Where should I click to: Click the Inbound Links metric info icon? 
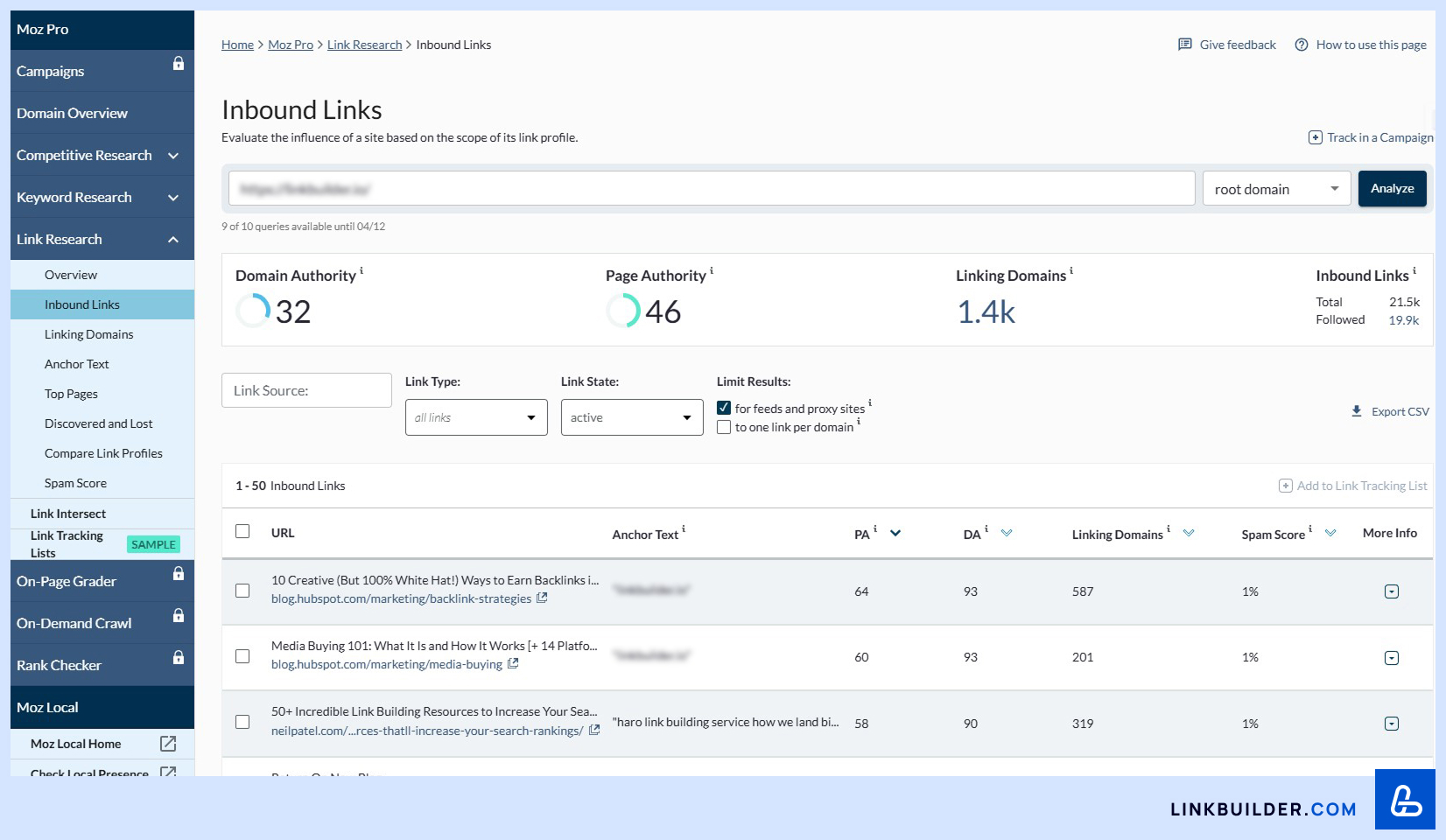[x=1414, y=271]
